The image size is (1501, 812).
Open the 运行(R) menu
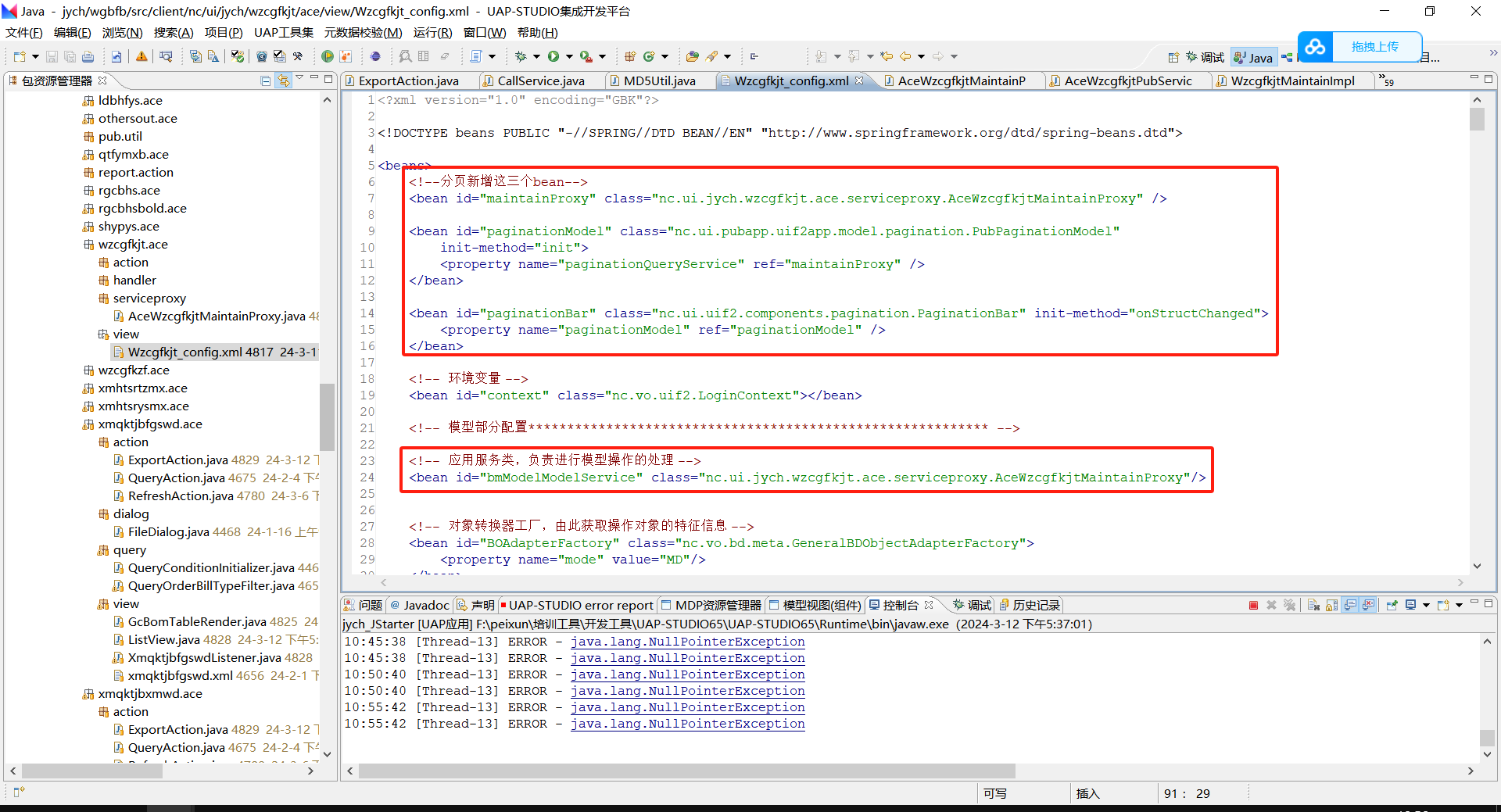(x=433, y=32)
